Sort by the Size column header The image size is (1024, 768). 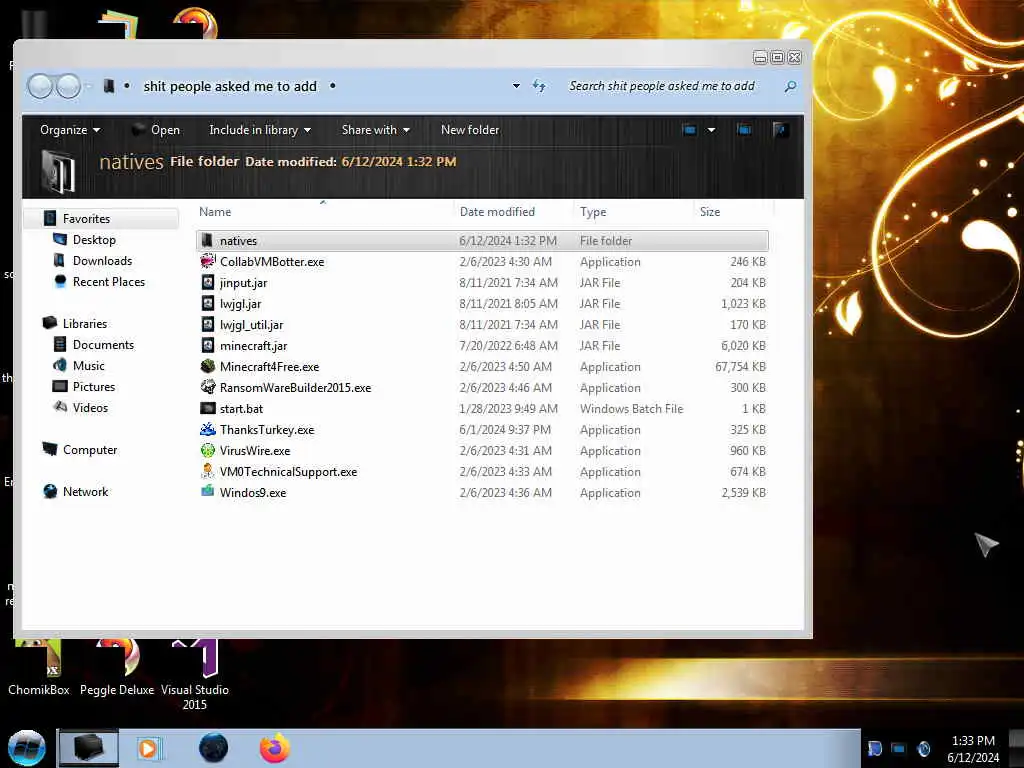[x=710, y=212]
